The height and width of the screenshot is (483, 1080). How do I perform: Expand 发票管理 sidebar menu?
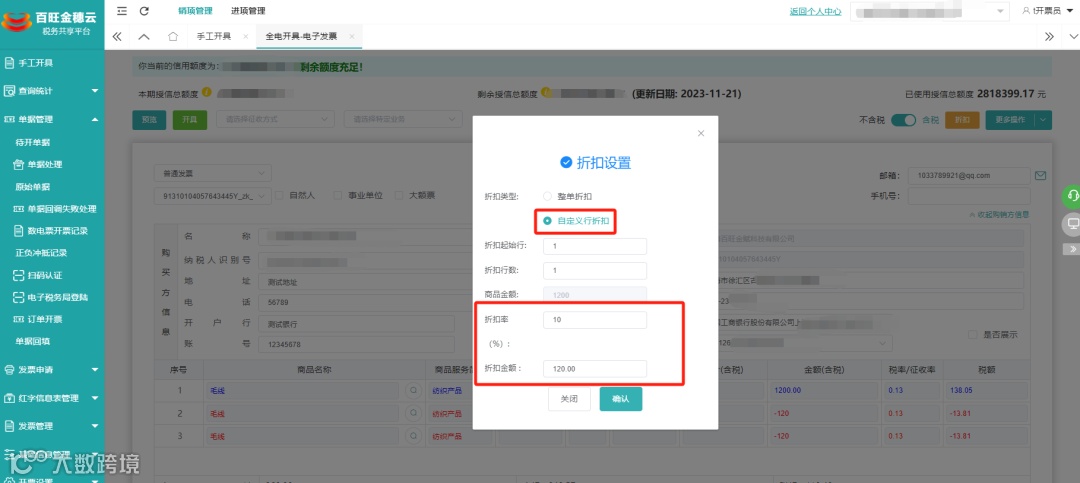(52, 427)
